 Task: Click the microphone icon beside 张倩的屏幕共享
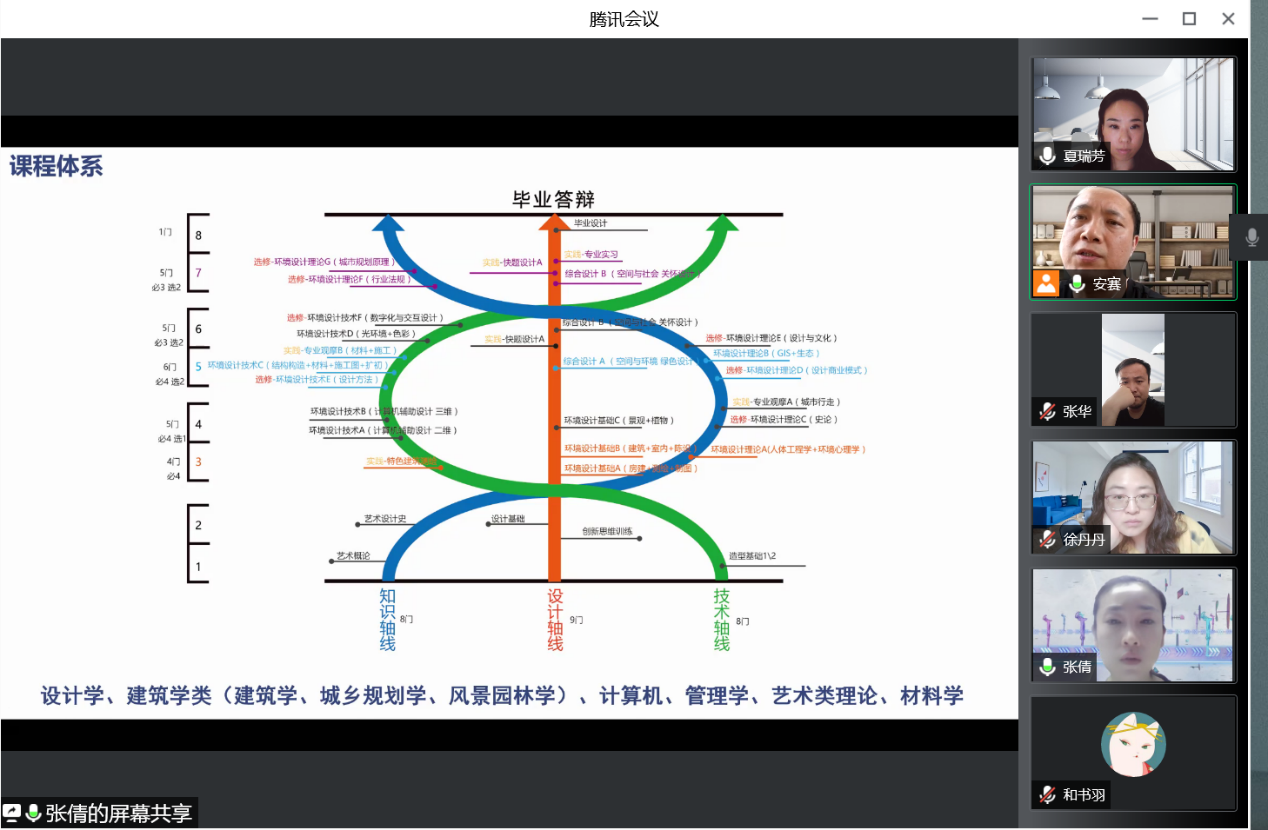click(x=33, y=813)
